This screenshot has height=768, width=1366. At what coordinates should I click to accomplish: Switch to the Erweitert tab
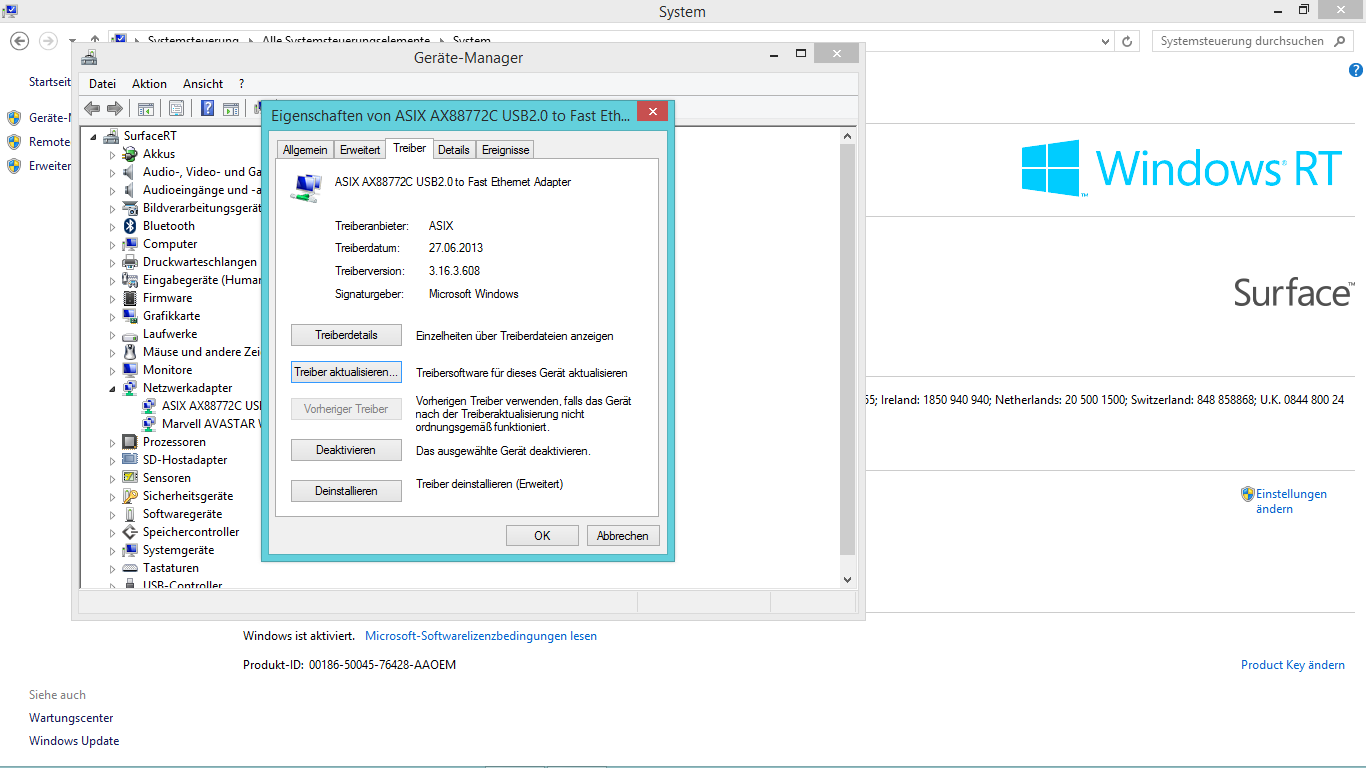coord(360,150)
